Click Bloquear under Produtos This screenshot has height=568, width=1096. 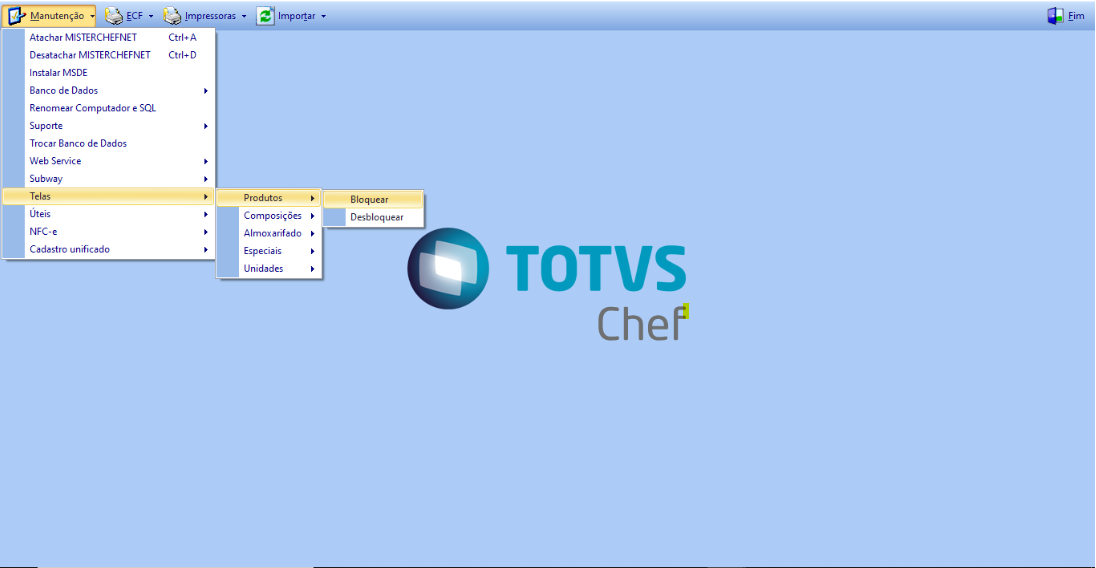(373, 200)
